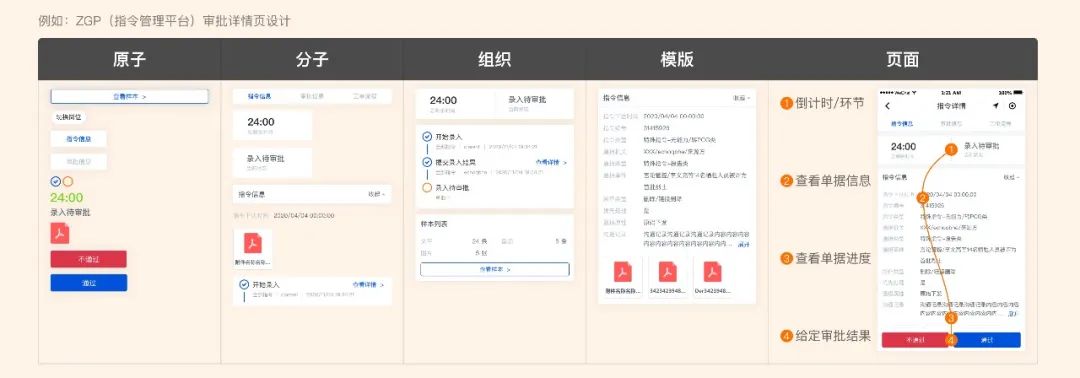Click the back arrow in the phone mockup

pos(887,106)
